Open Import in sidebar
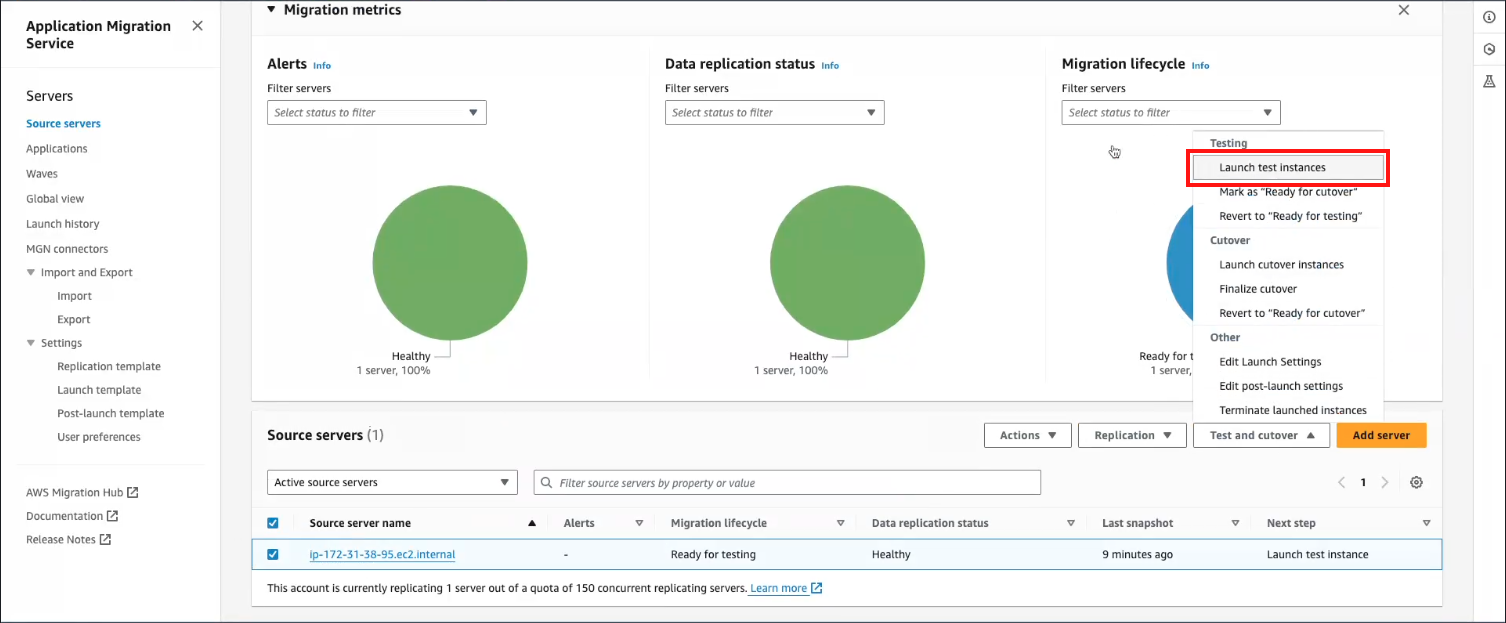This screenshot has height=623, width=1506. coord(74,296)
